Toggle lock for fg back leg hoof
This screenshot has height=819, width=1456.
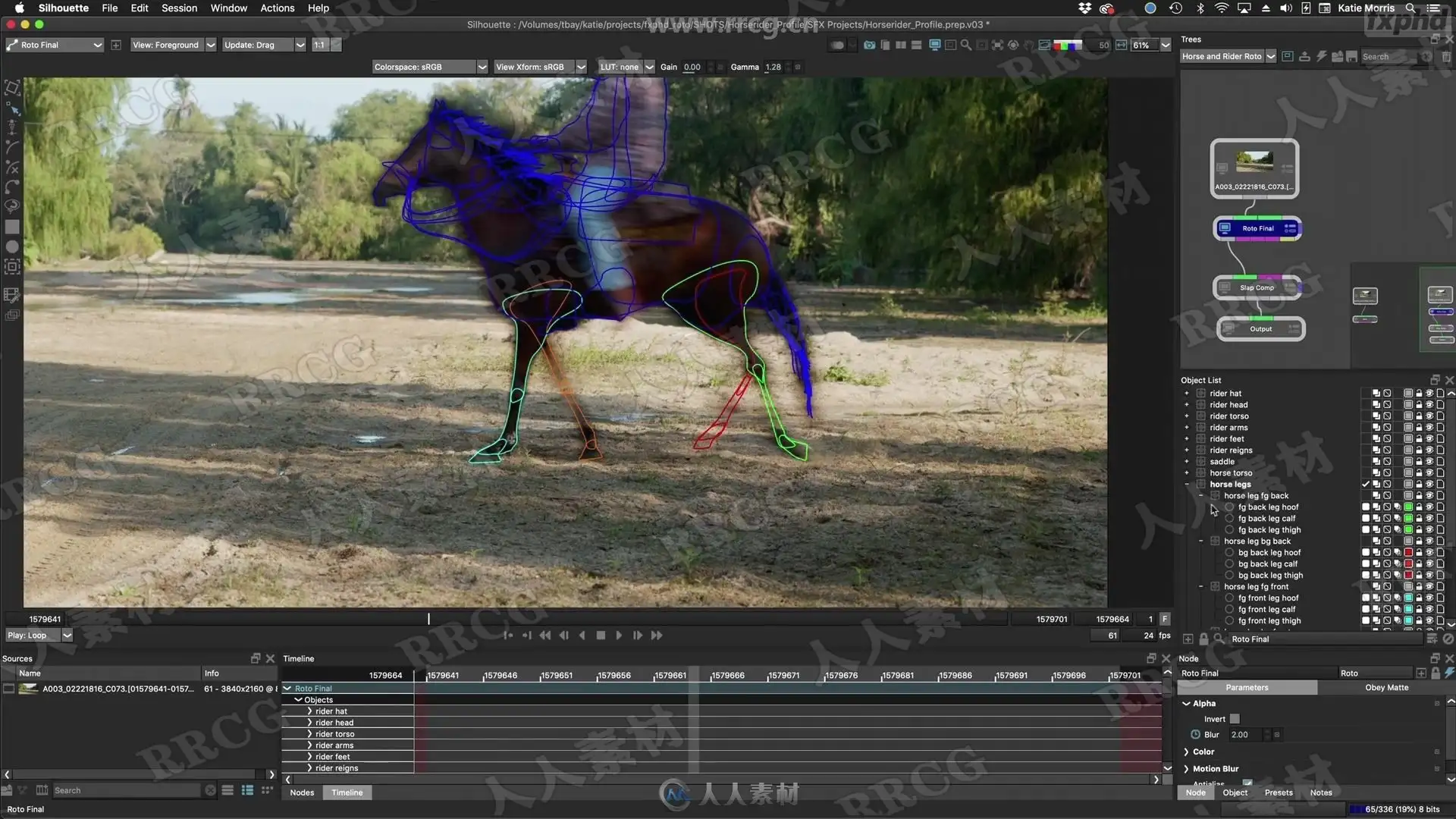(x=1419, y=507)
